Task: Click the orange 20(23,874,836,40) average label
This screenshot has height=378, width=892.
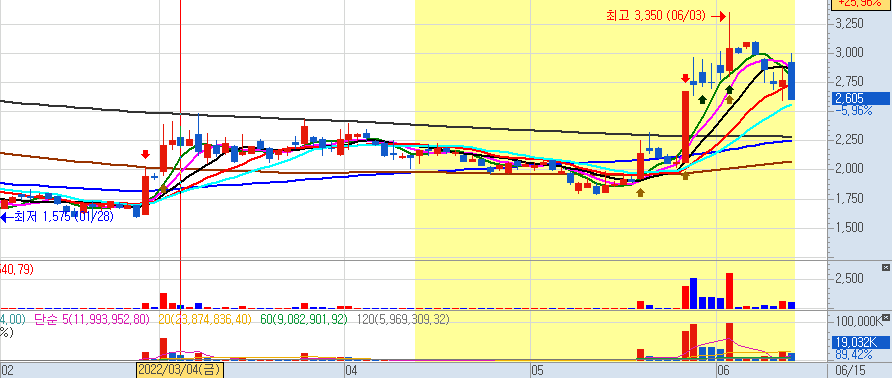Action: (205, 320)
